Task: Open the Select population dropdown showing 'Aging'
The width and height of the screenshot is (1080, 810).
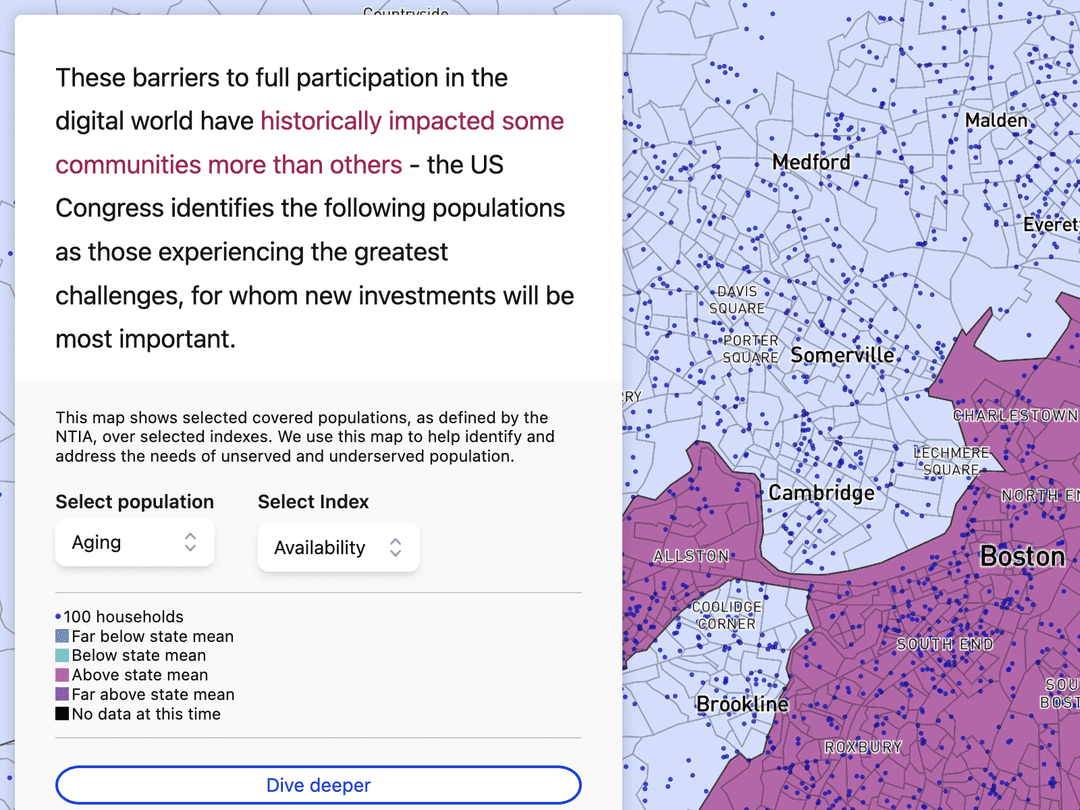Action: pos(134,541)
